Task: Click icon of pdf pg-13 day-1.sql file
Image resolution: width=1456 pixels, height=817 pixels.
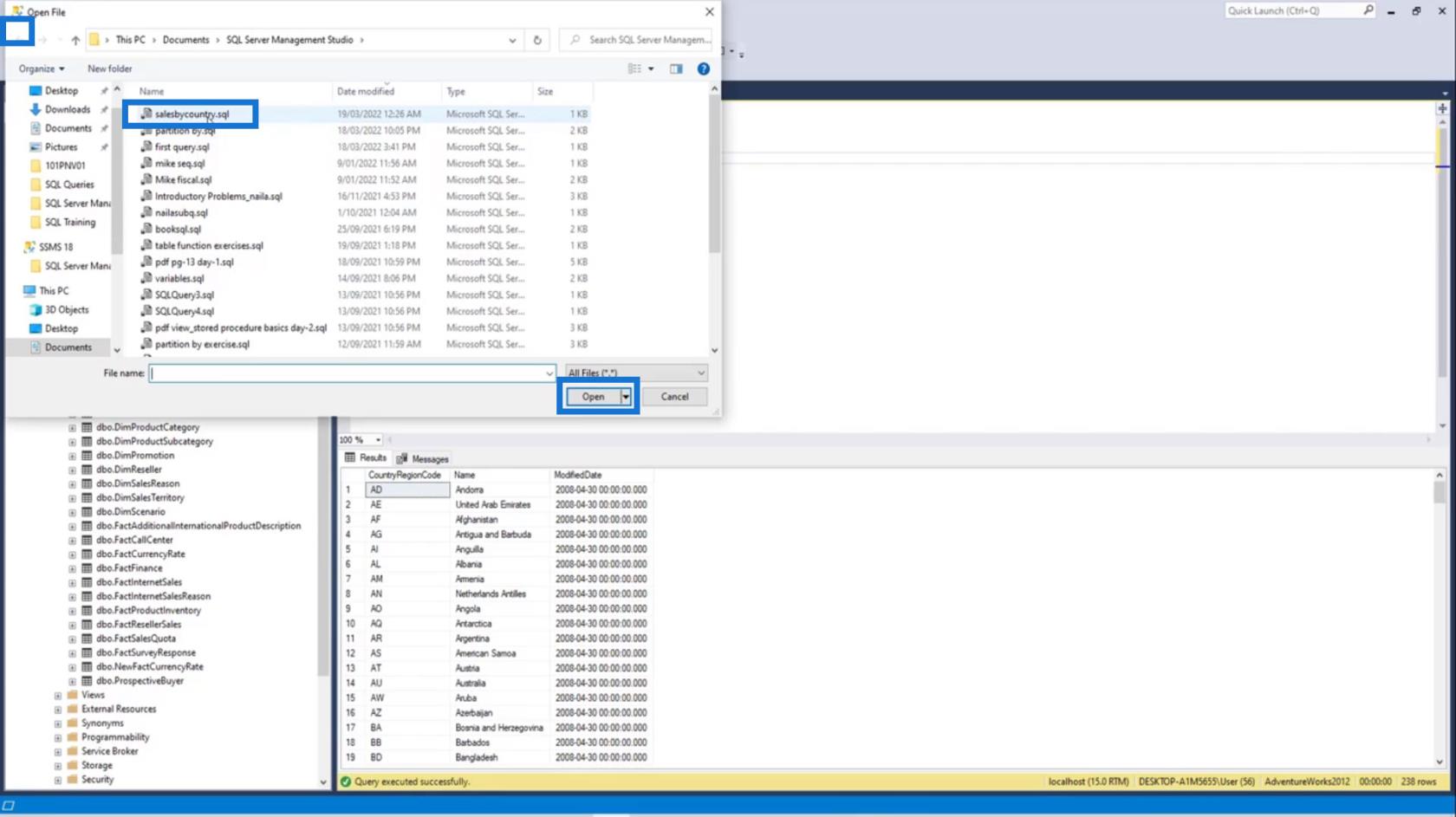Action: pyautogui.click(x=146, y=262)
